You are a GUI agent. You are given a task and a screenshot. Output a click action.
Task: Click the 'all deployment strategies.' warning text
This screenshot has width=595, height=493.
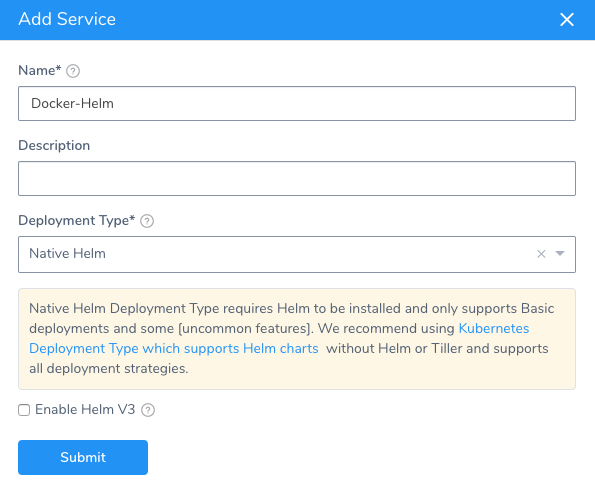(109, 369)
